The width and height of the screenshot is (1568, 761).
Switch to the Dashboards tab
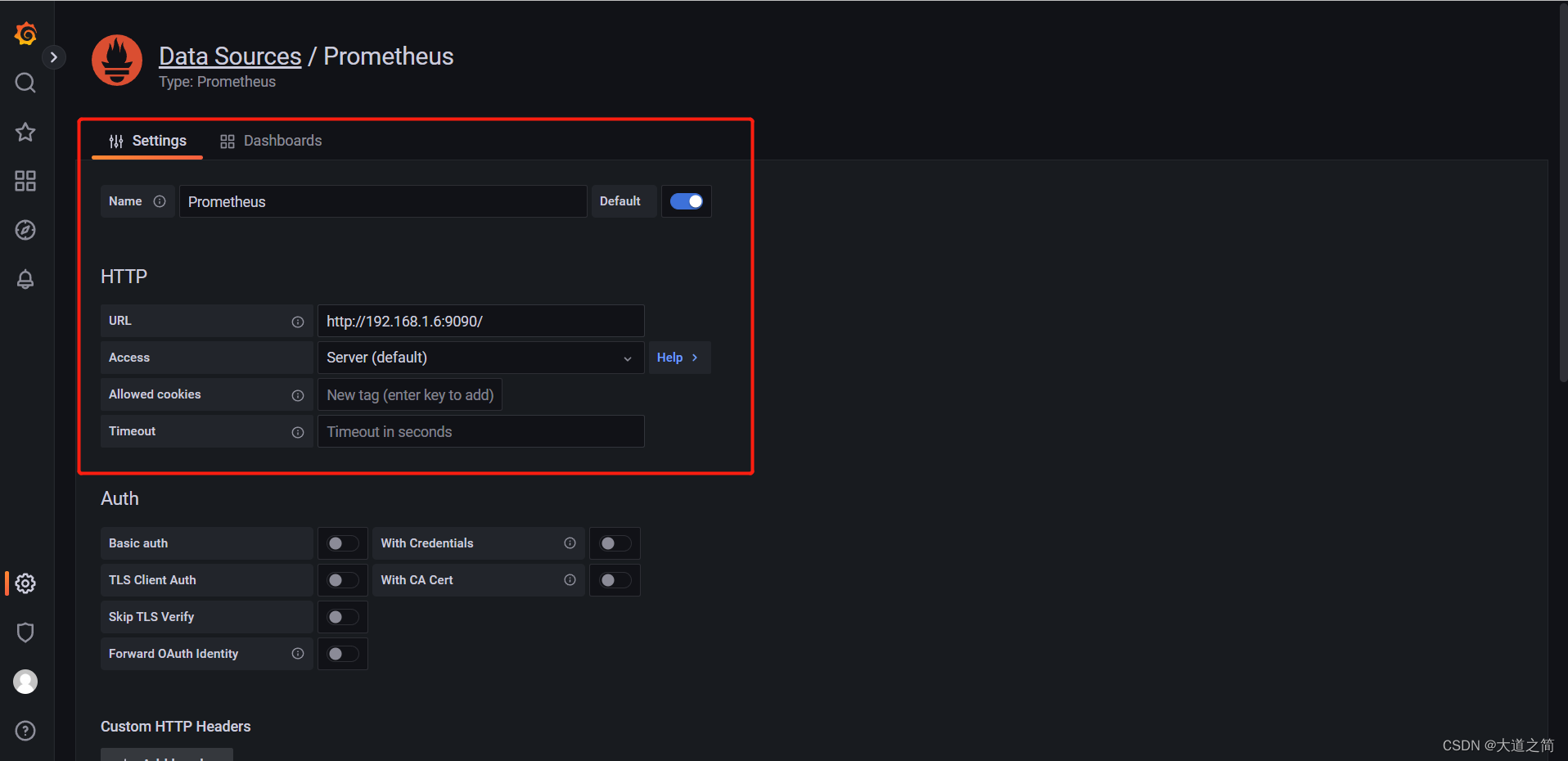click(282, 140)
